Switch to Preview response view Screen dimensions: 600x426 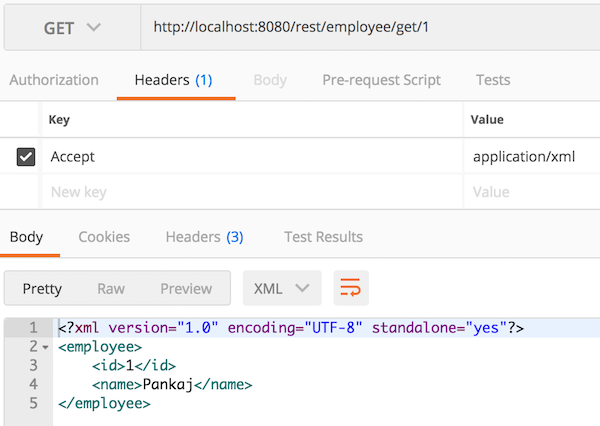coord(186,288)
